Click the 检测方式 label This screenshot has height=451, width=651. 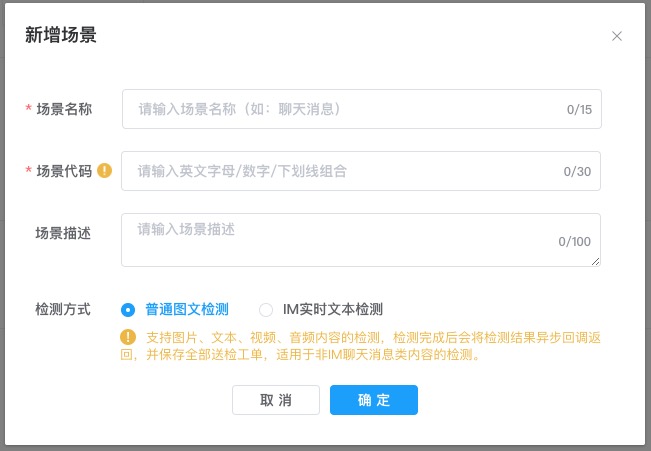pos(63,309)
